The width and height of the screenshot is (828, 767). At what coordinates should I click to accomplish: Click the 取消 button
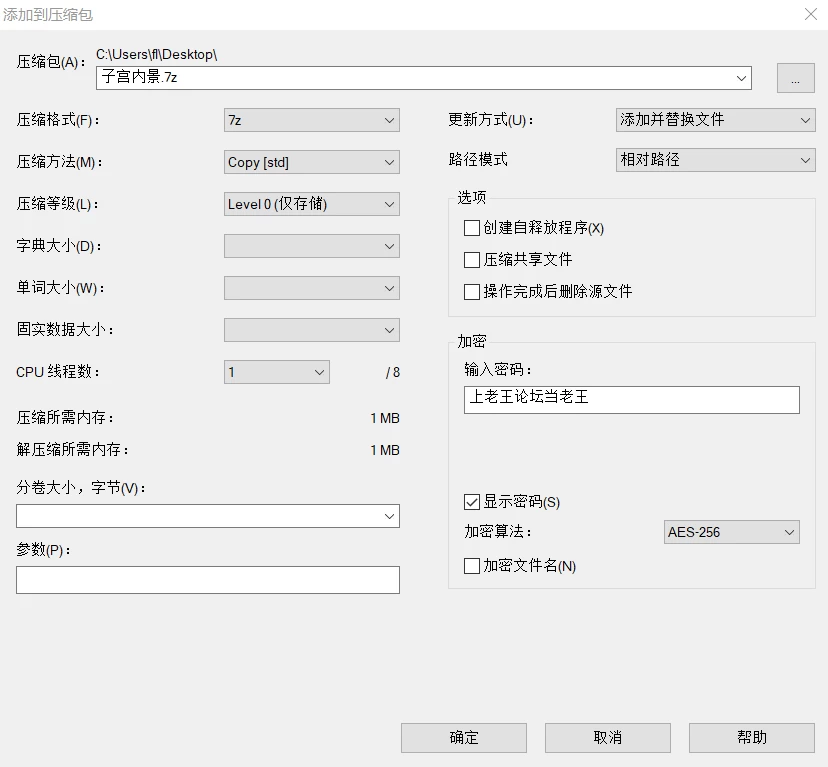click(608, 737)
